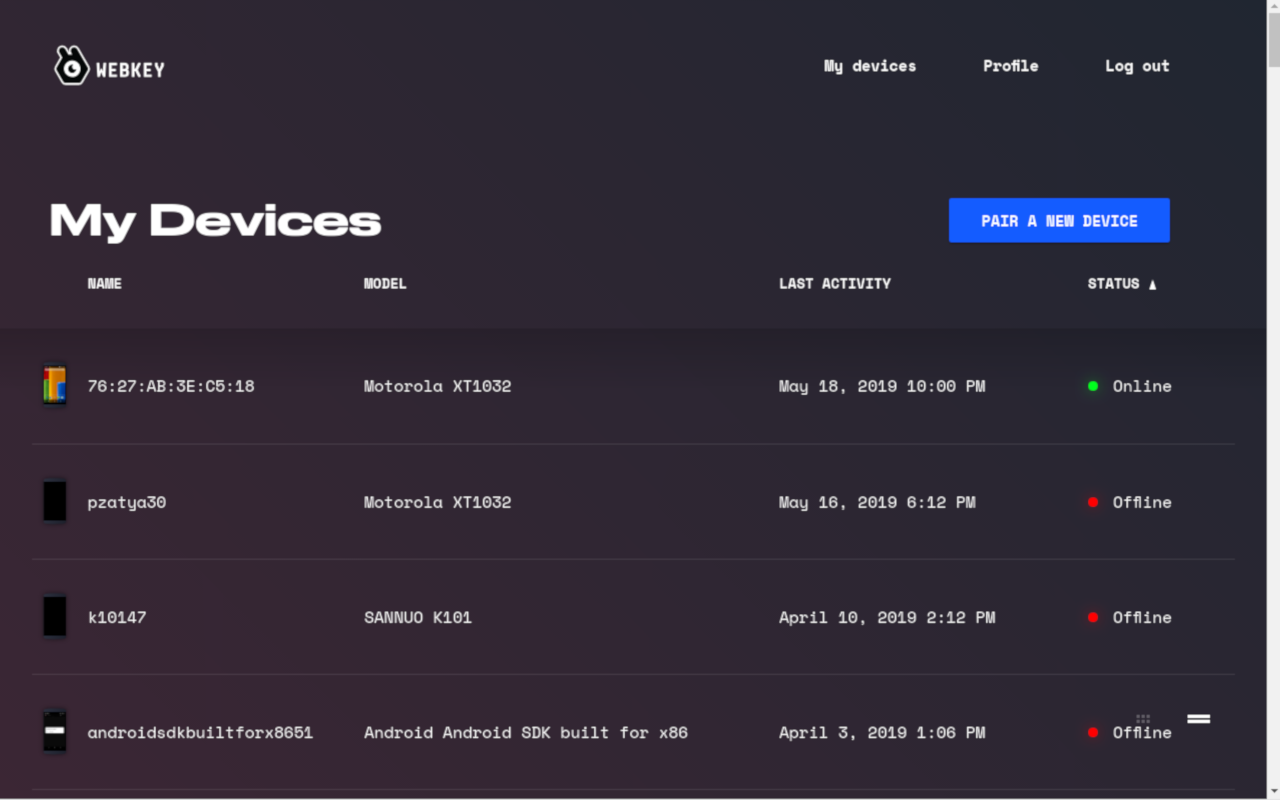The height and width of the screenshot is (800, 1280).
Task: Click the k10147 device thumbnail icon
Action: pos(55,617)
